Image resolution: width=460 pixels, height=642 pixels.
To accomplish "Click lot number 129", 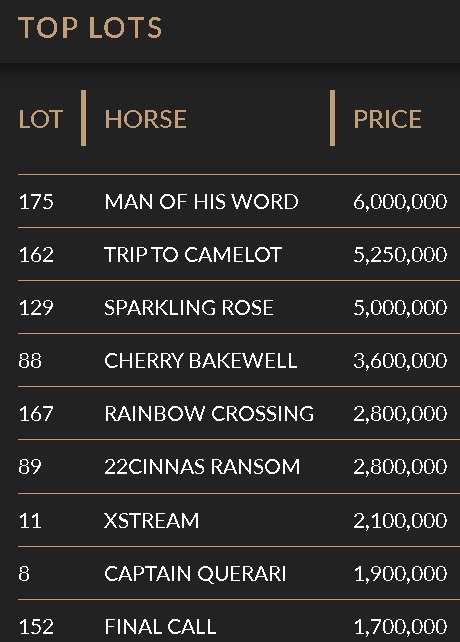I will (x=36, y=307).
